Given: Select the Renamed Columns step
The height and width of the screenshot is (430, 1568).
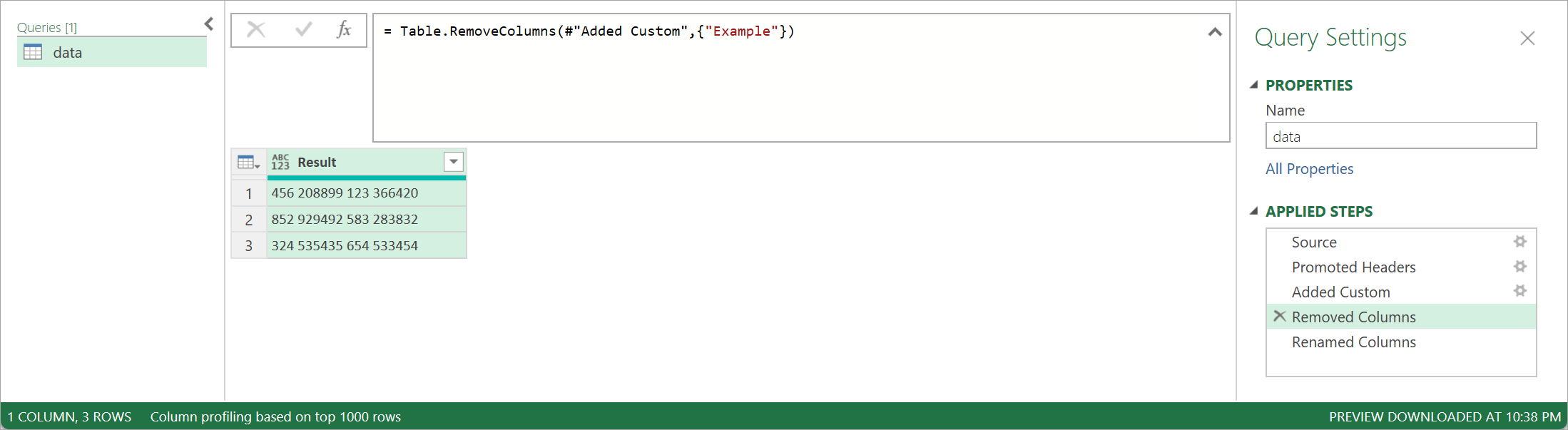Looking at the screenshot, I should (1401, 342).
